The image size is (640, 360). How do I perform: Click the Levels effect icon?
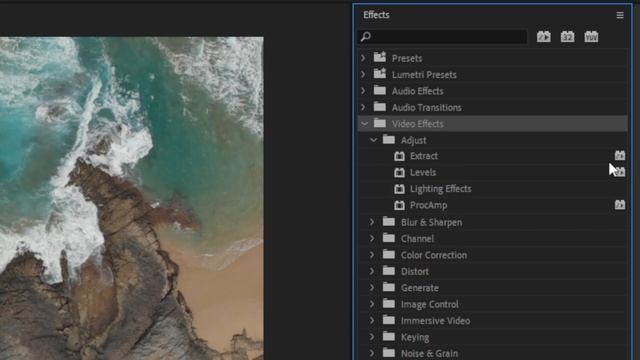[x=400, y=172]
